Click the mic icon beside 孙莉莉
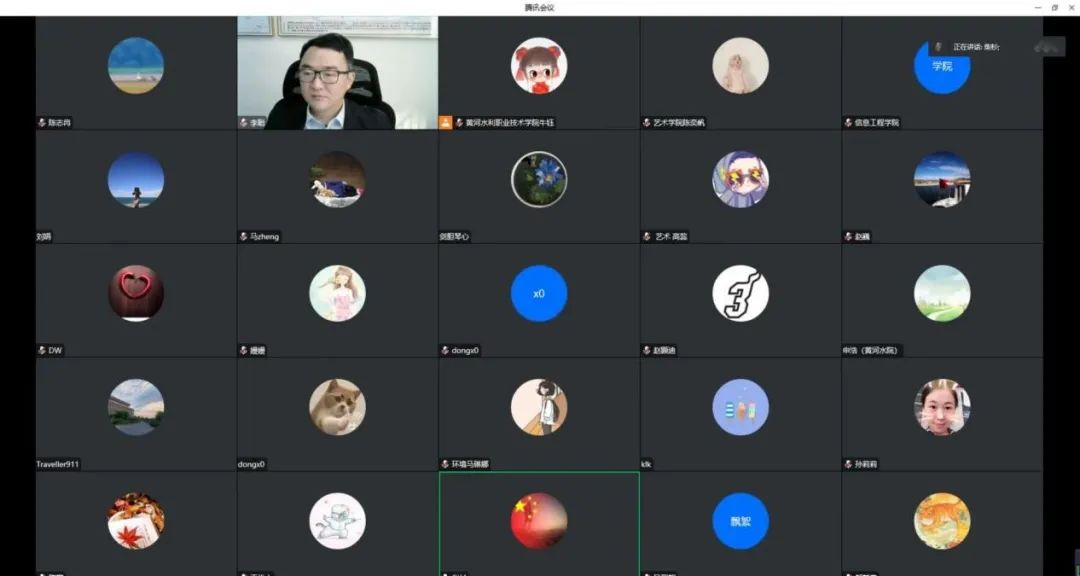Viewport: 1080px width, 576px height. tap(847, 465)
